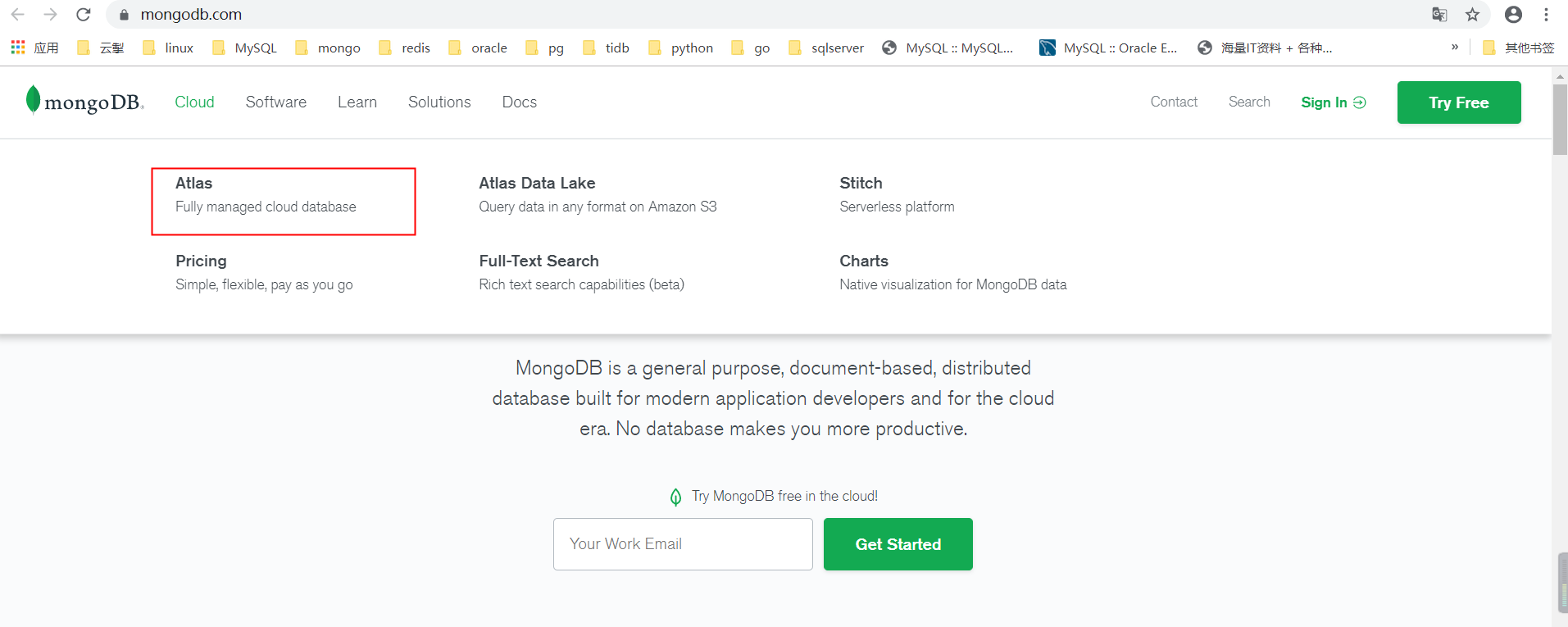Select Stitch serverless platform entry

897,194
